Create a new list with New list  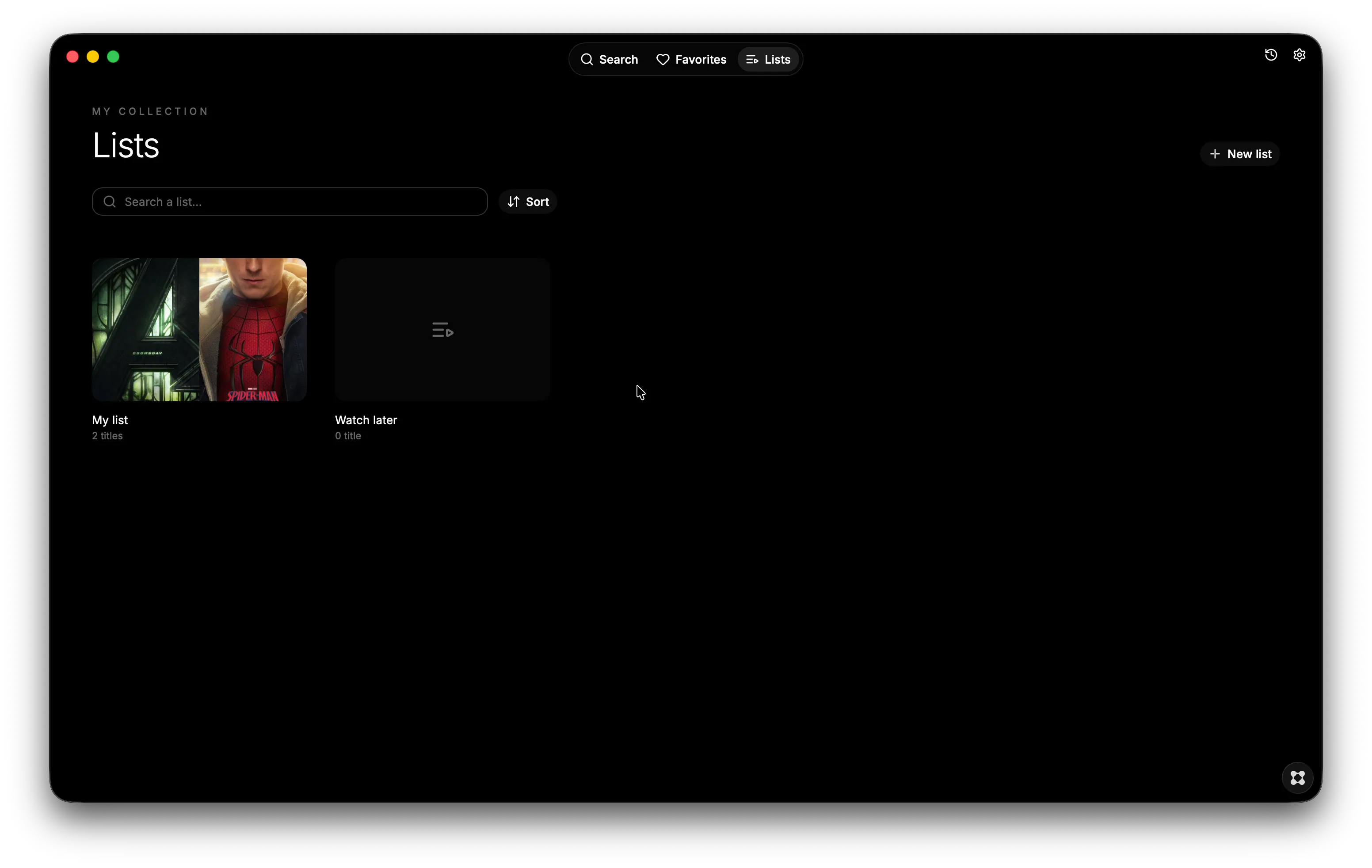click(x=1240, y=154)
